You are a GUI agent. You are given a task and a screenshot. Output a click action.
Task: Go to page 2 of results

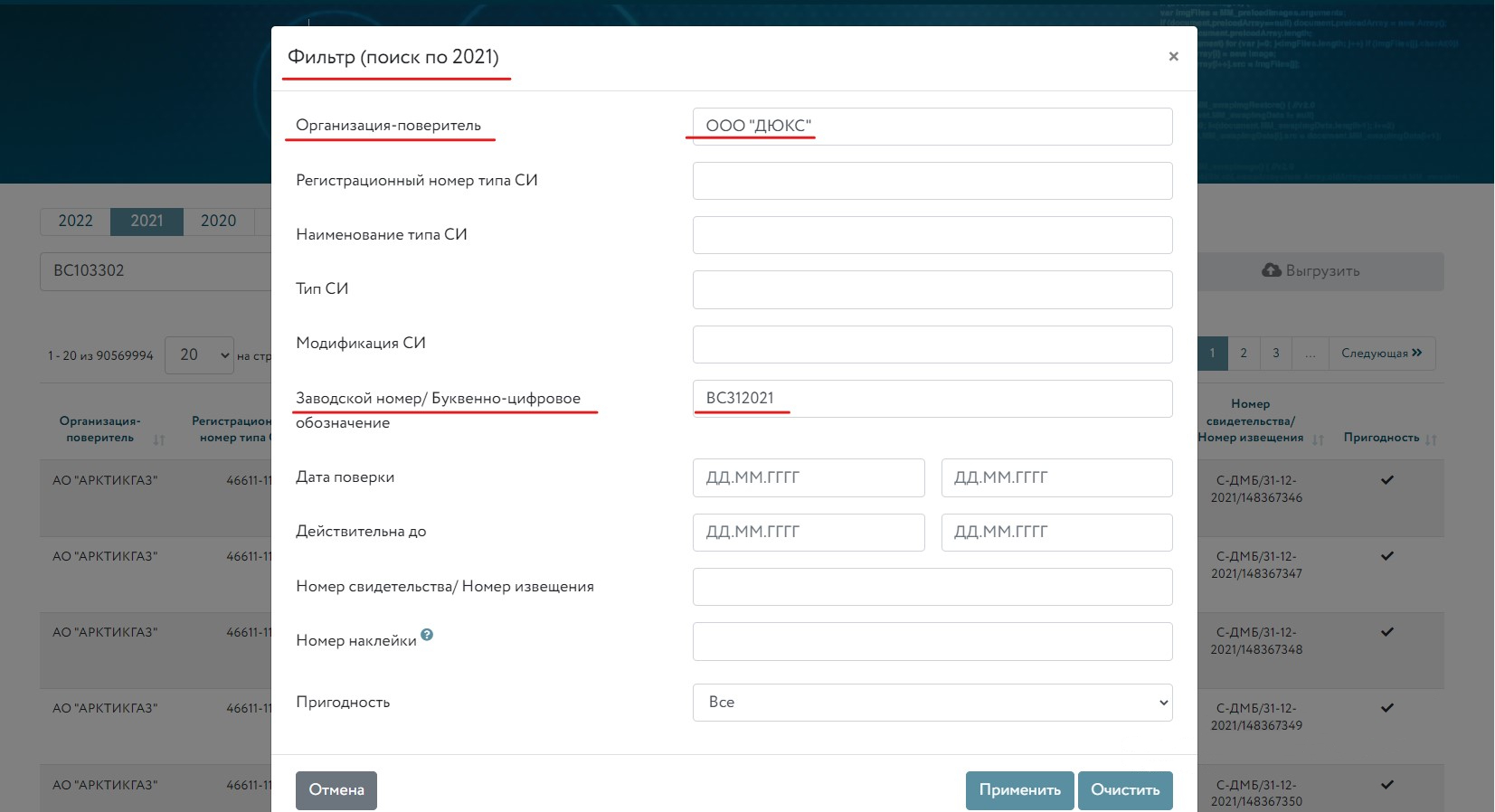coord(1244,354)
